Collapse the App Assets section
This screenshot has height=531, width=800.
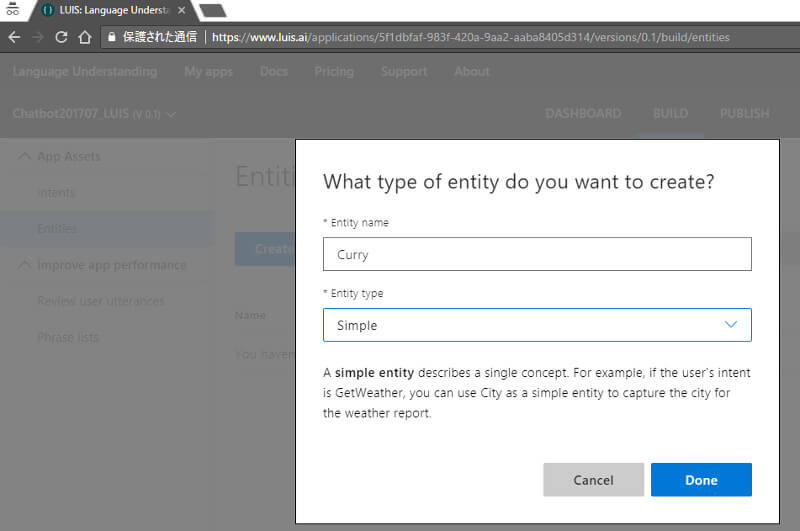coord(24,156)
